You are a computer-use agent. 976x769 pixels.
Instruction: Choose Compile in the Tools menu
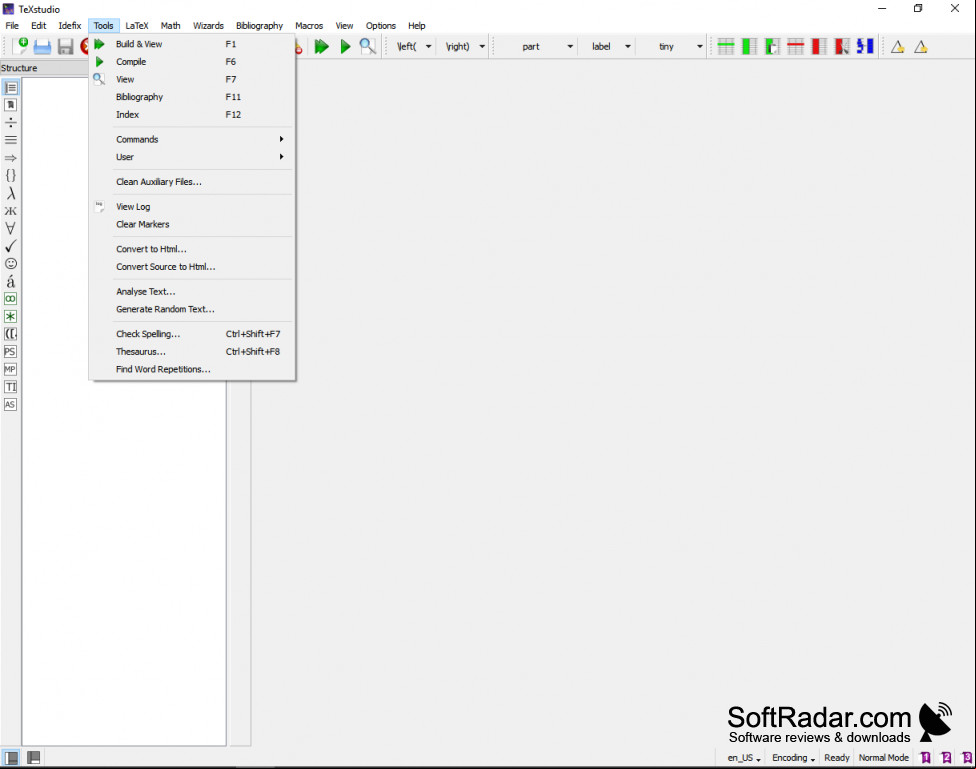pos(192,62)
